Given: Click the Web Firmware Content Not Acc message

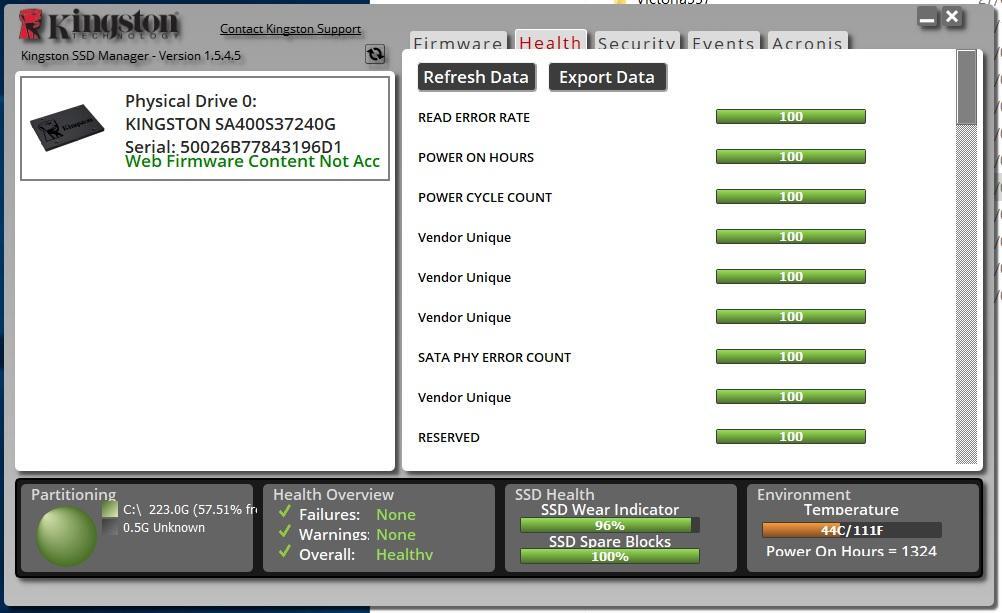Looking at the screenshot, I should pyautogui.click(x=252, y=162).
